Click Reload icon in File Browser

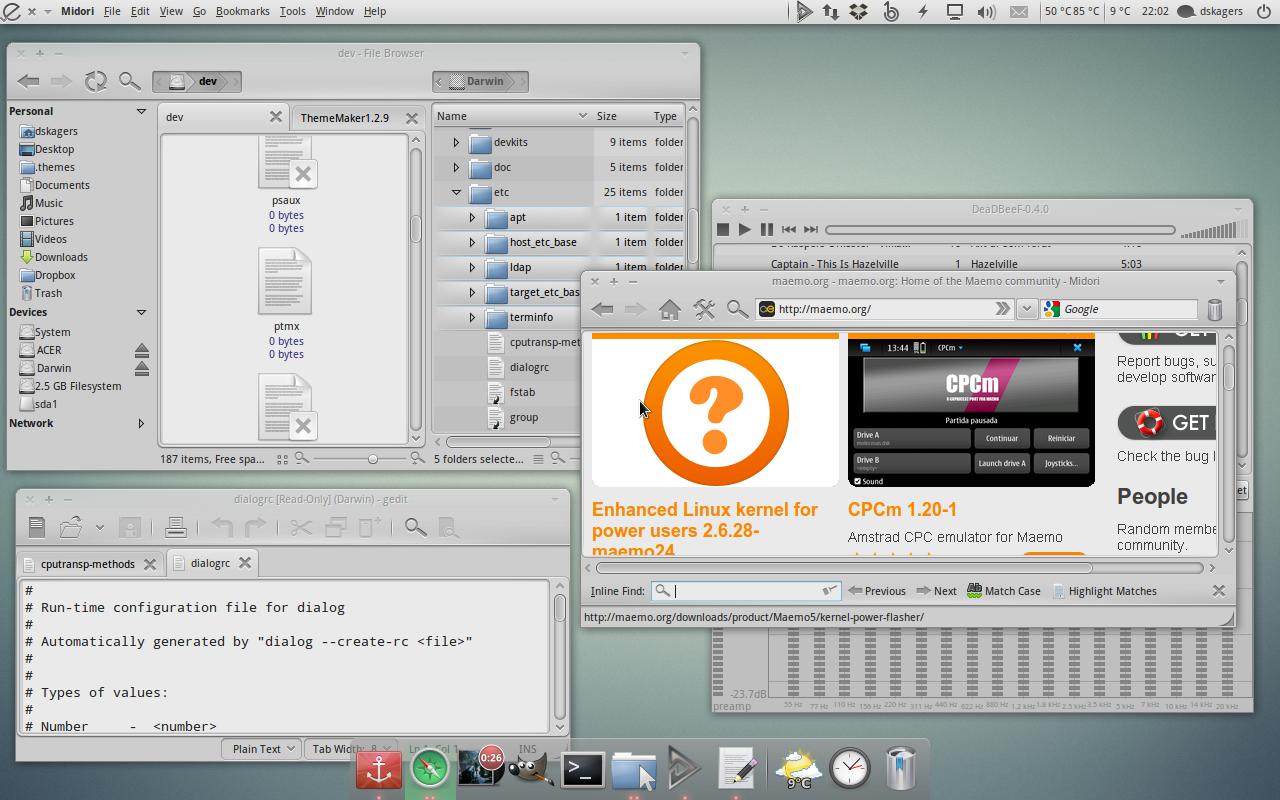(x=96, y=81)
